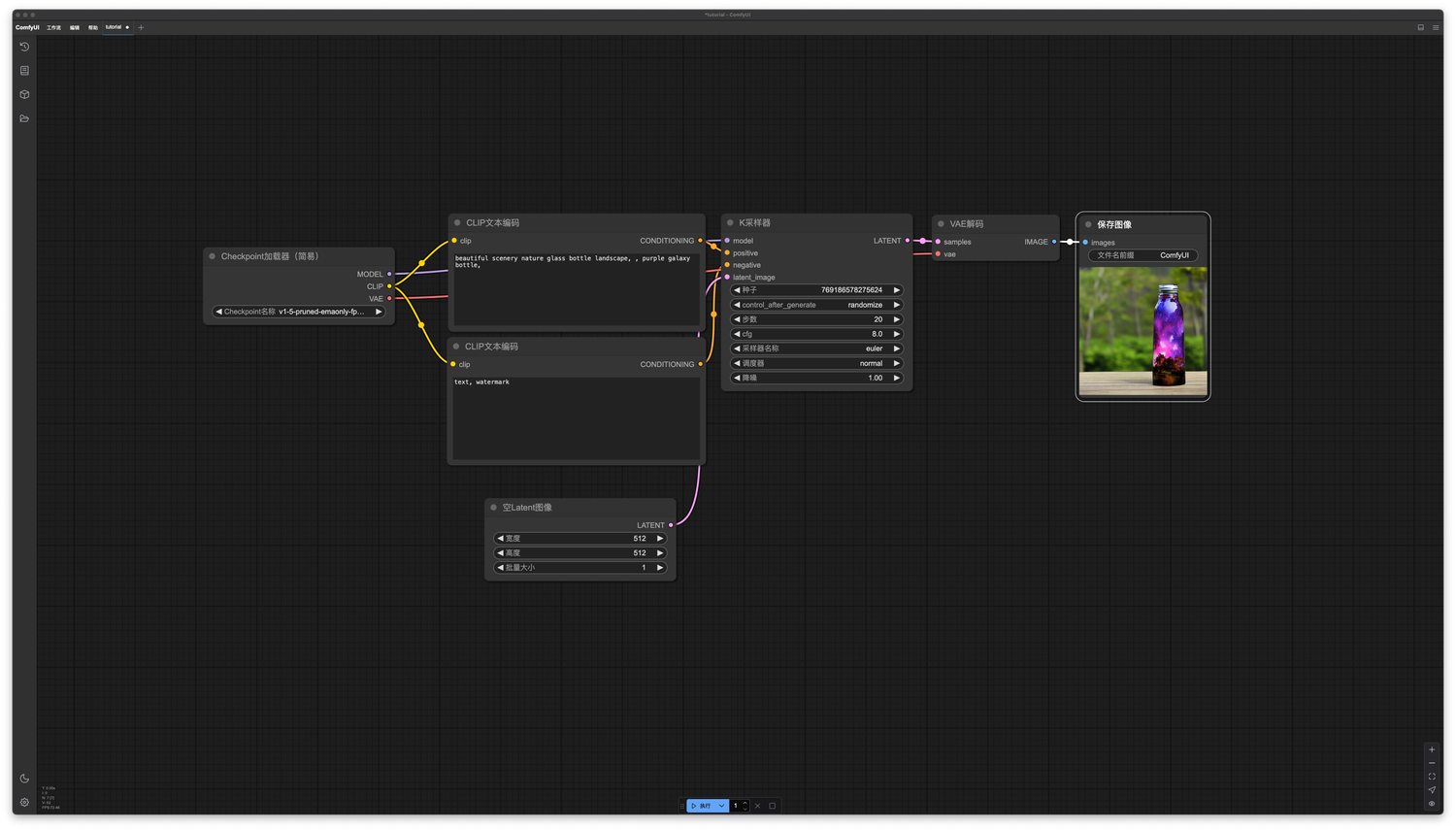Click the Checkpoint VAE output slot

[x=389, y=299]
